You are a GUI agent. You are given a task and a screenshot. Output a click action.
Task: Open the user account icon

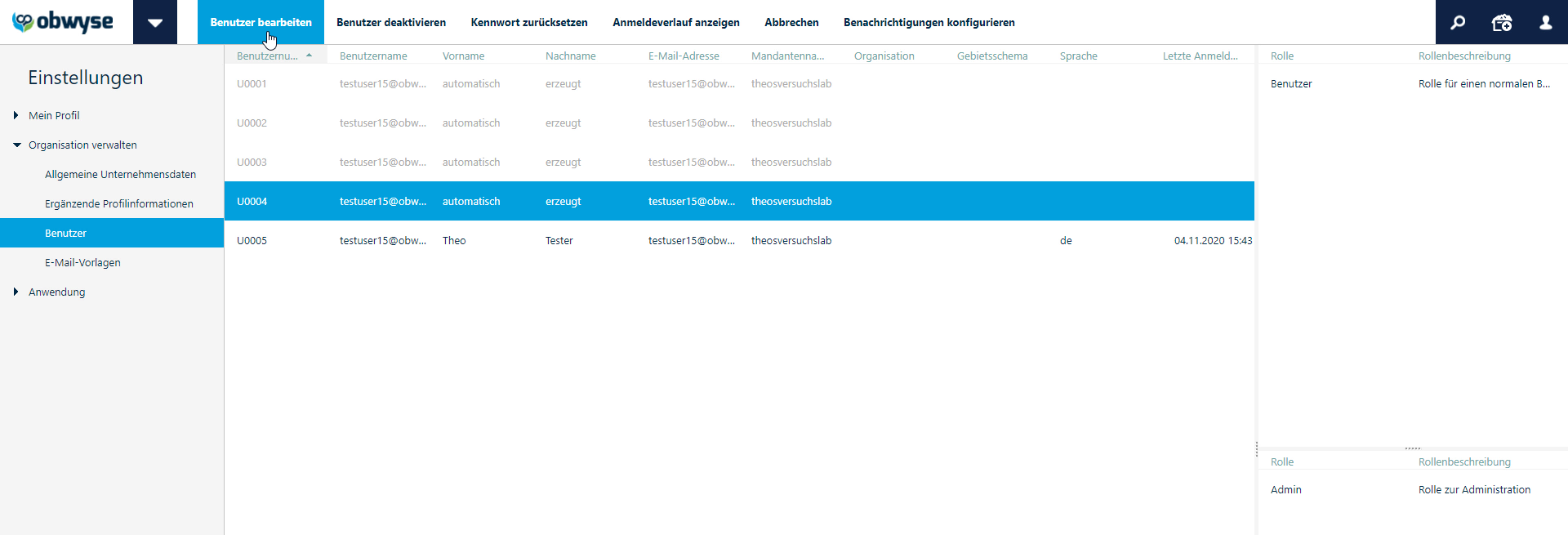1546,22
